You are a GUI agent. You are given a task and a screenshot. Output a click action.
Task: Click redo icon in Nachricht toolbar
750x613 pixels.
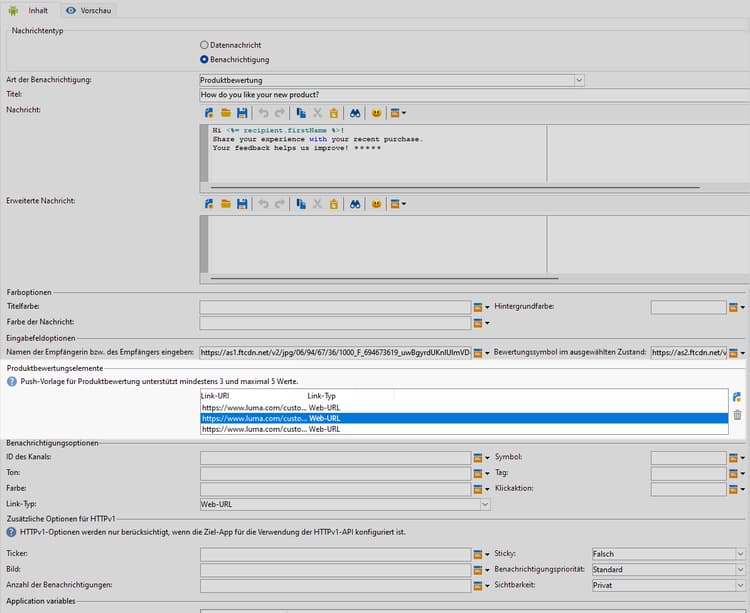tap(280, 113)
